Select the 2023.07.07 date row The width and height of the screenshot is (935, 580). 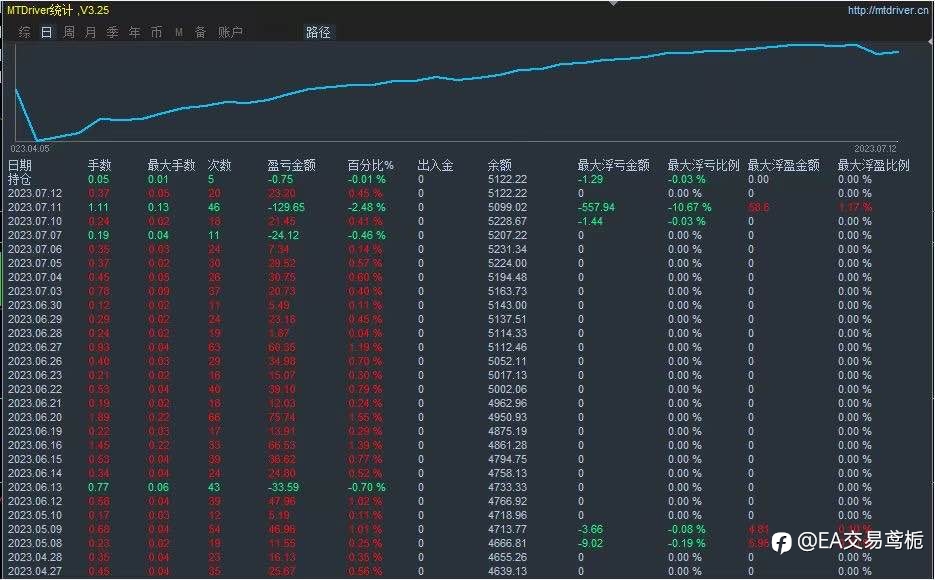point(35,235)
